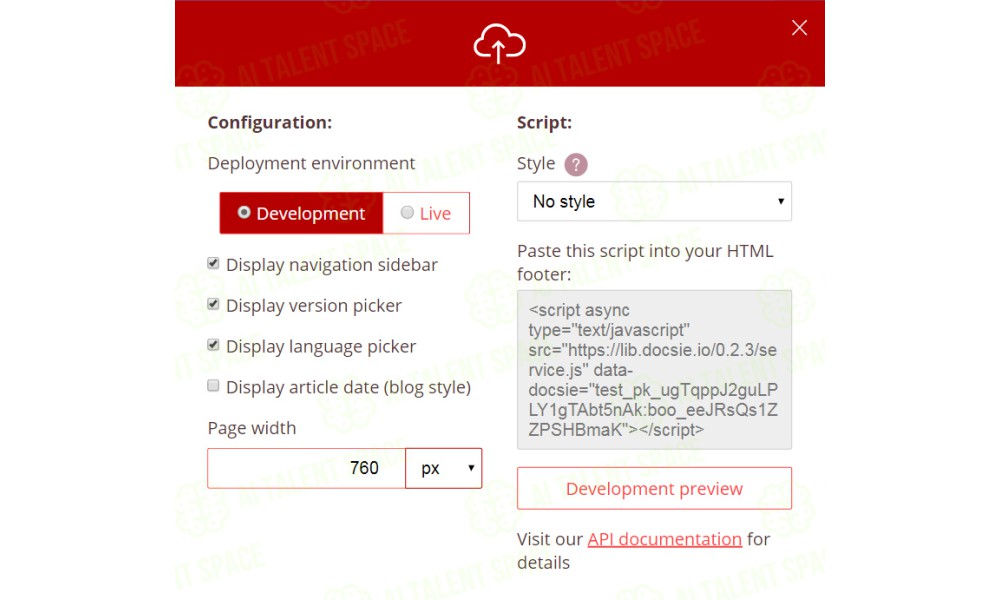The image size is (1000, 600).
Task: Click the Configuration: heading
Action: pos(270,122)
